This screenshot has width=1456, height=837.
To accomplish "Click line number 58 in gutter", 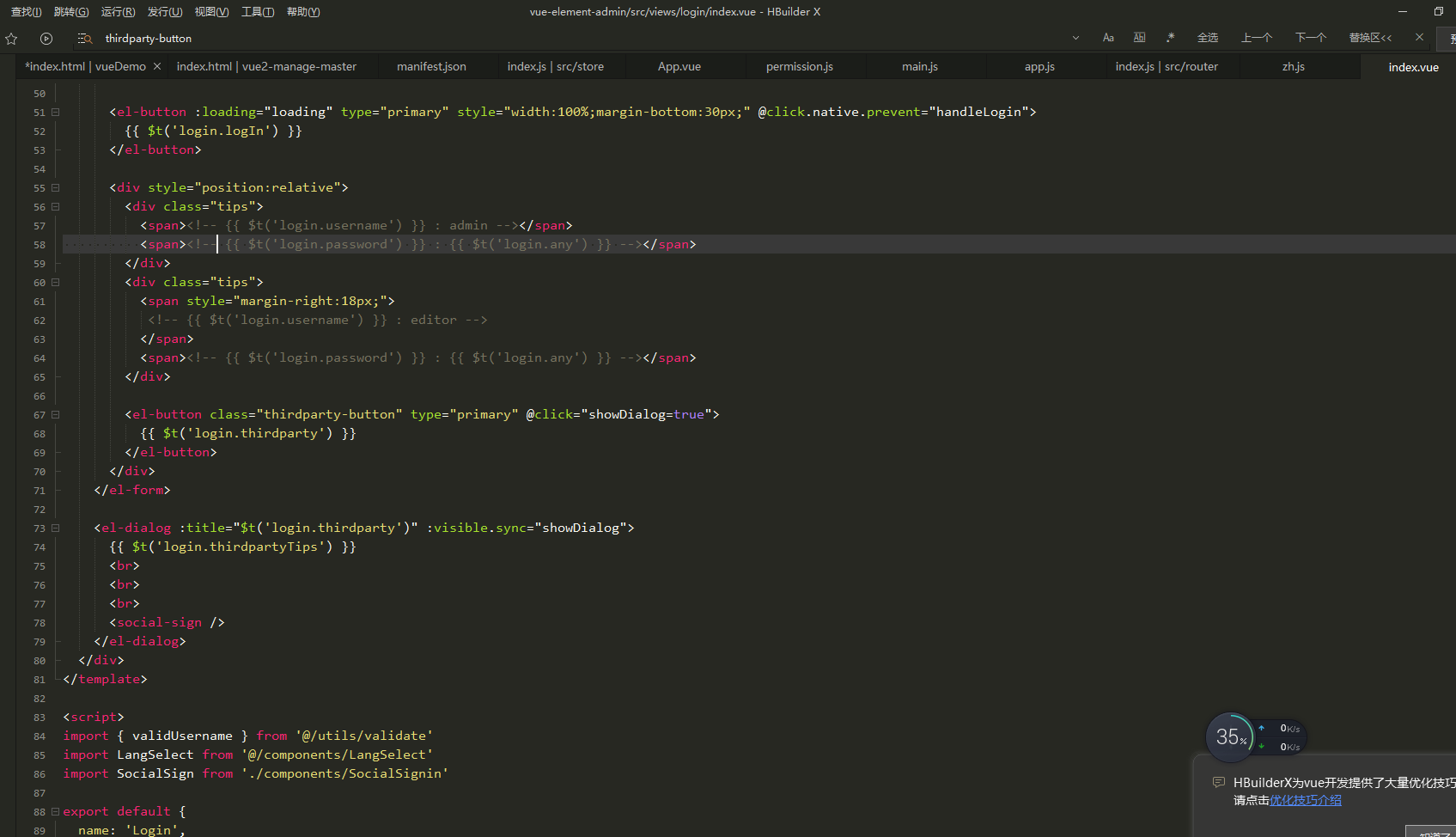I will click(40, 245).
